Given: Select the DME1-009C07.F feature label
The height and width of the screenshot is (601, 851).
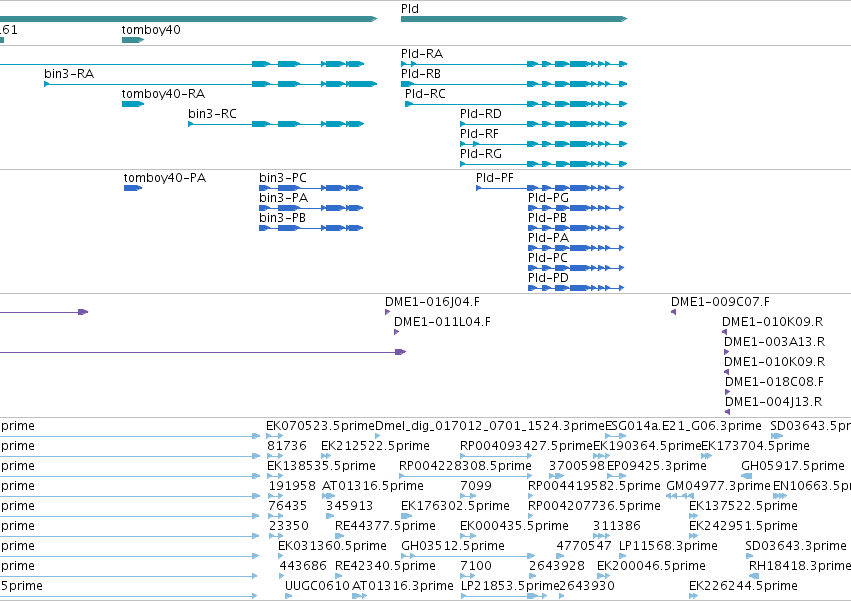Looking at the screenshot, I should coord(720,302).
